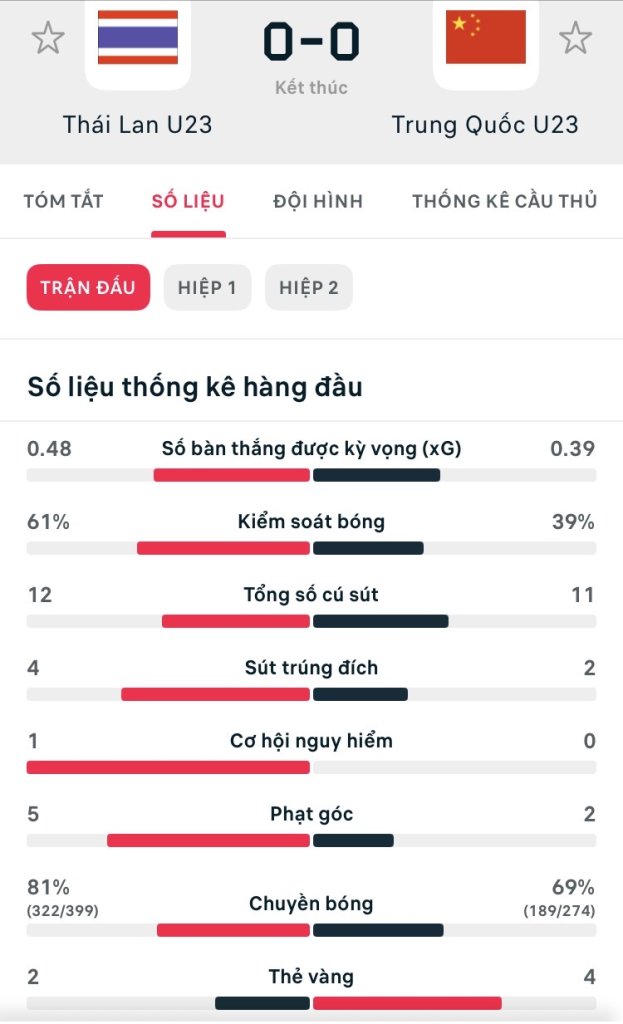Tap the Thailand flag icon
The width and height of the screenshot is (623, 1024).
click(138, 38)
